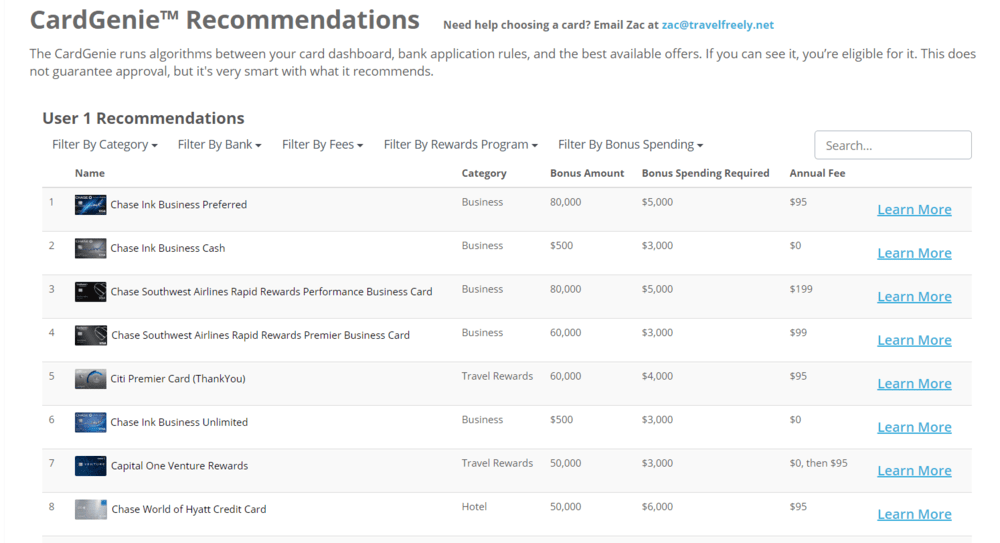Viewport: 1000px width, 543px height.
Task: Click into the Search input field
Action: click(x=892, y=145)
